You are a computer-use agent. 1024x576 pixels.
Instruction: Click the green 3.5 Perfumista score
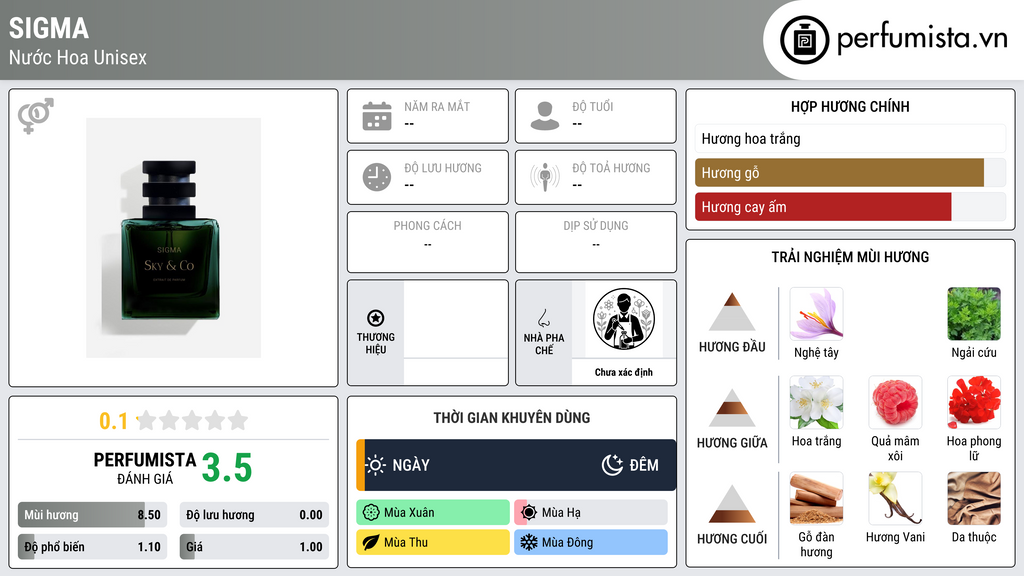(x=227, y=468)
